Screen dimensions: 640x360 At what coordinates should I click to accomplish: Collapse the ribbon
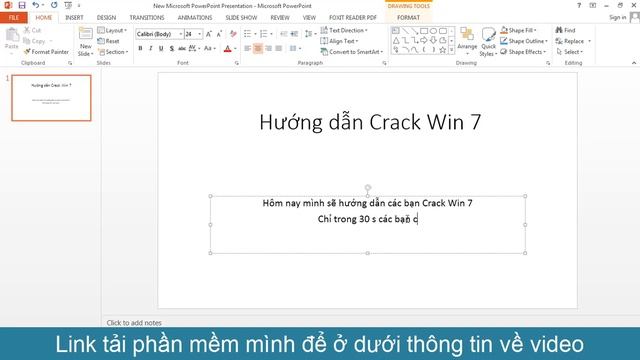[x=633, y=63]
